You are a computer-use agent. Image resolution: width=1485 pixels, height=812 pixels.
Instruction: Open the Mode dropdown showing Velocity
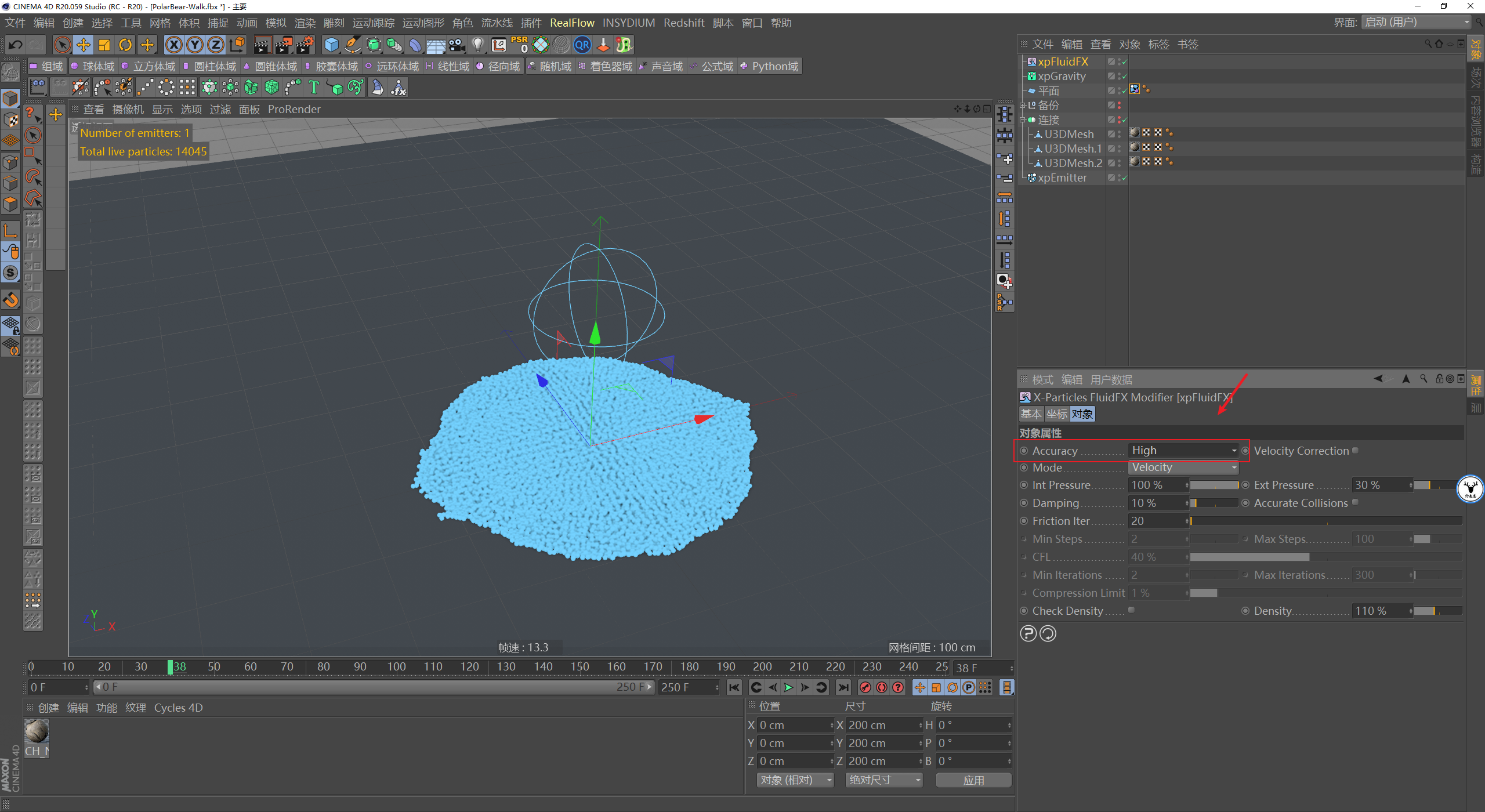[x=1183, y=467]
